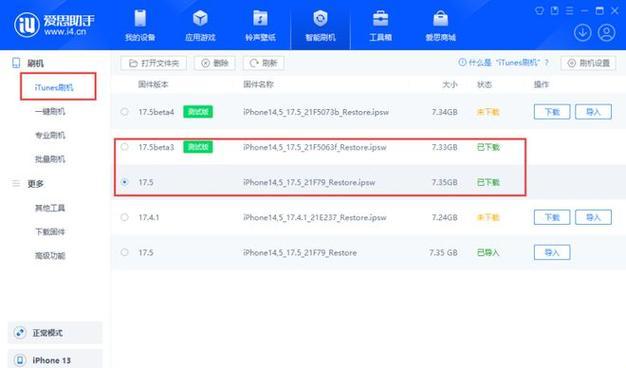Open the three-line main menu icon
The width and height of the screenshot is (626, 368).
point(570,11)
